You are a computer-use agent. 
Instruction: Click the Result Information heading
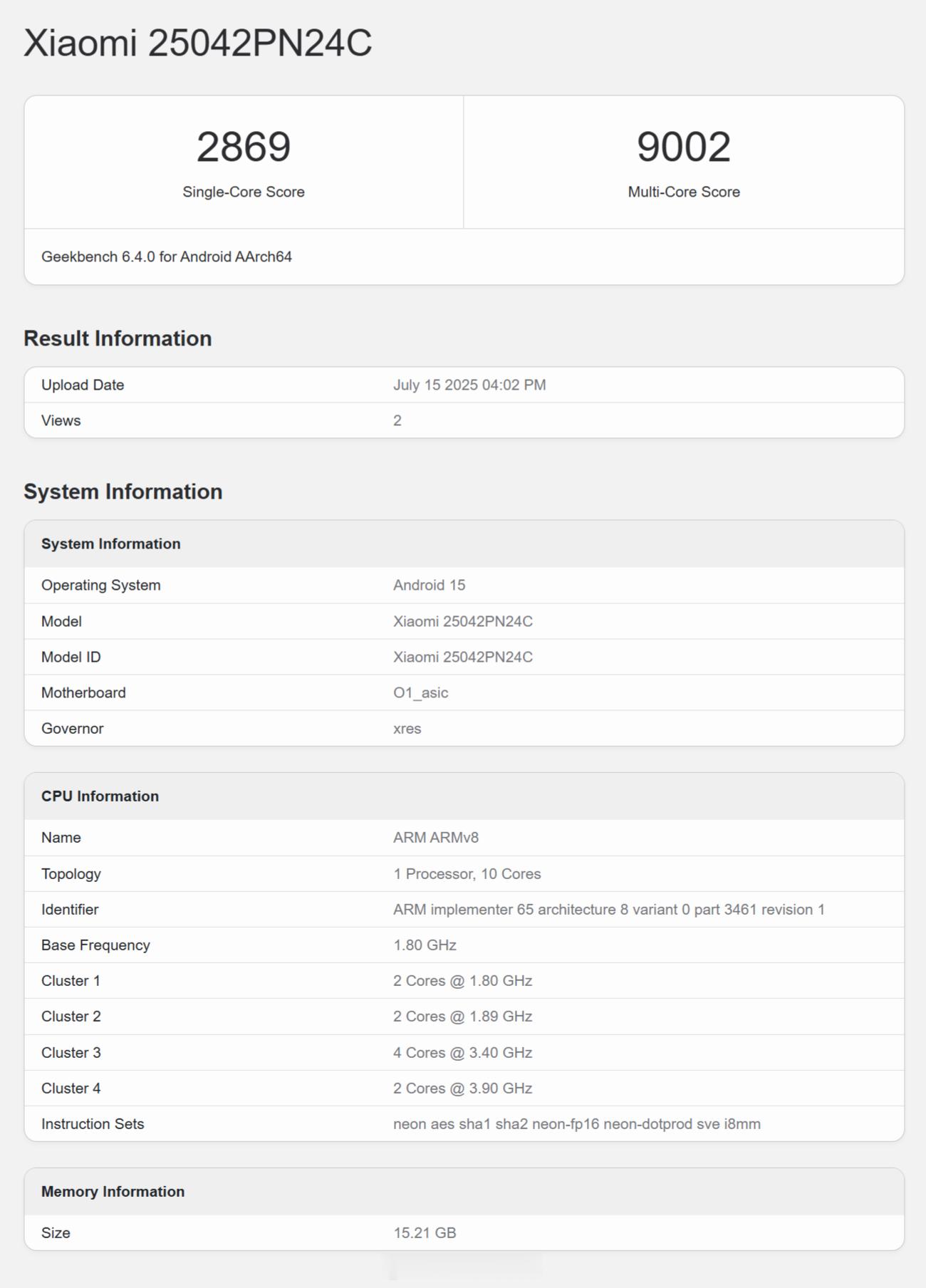(x=118, y=338)
